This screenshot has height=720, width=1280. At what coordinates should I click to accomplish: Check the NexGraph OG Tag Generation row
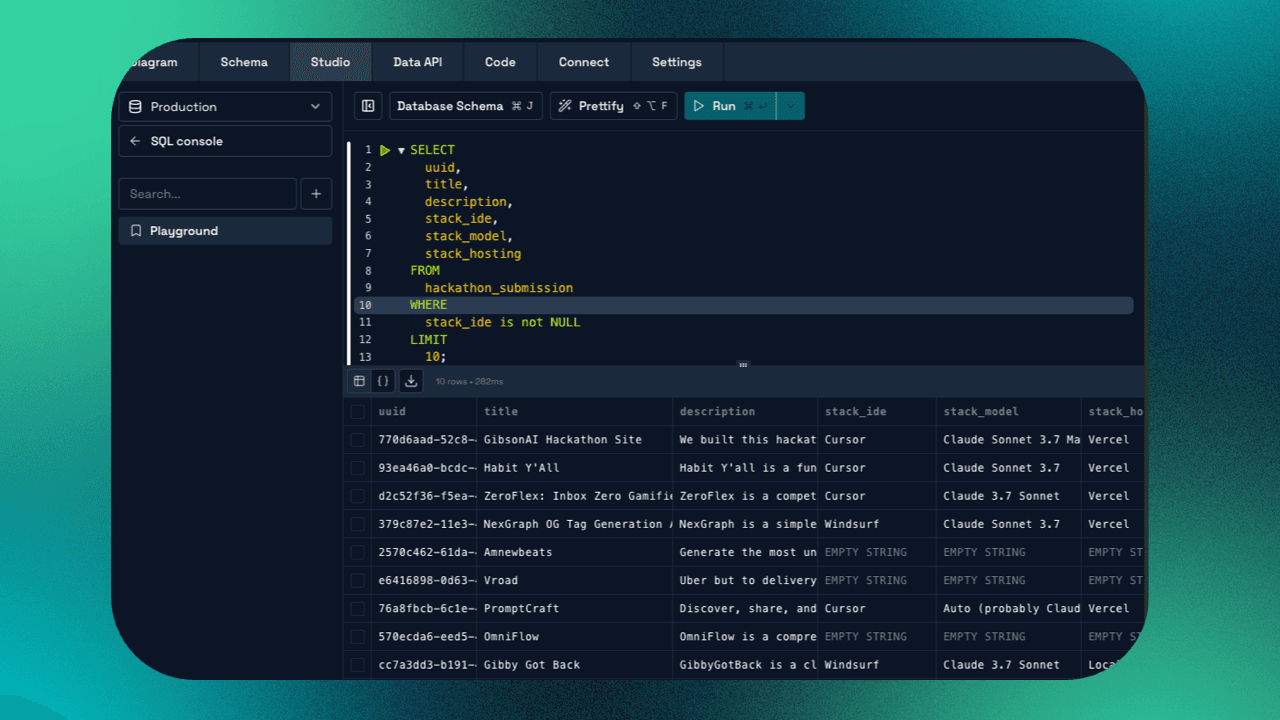357,523
